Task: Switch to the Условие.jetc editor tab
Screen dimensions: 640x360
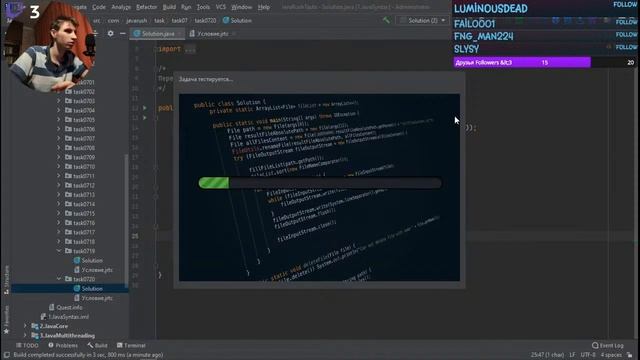Action: tap(212, 33)
